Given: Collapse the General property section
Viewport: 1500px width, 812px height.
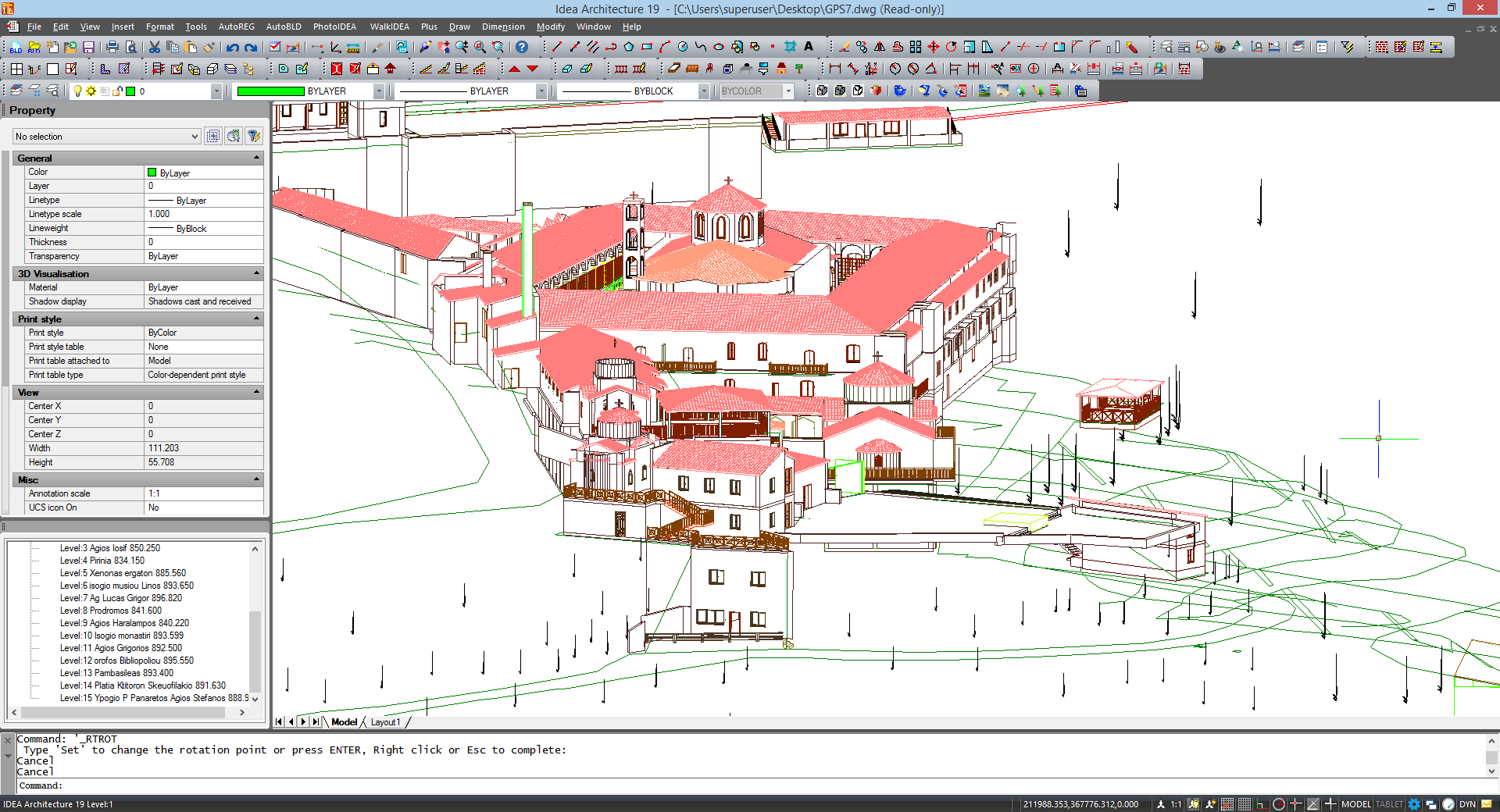Looking at the screenshot, I should click(x=256, y=158).
